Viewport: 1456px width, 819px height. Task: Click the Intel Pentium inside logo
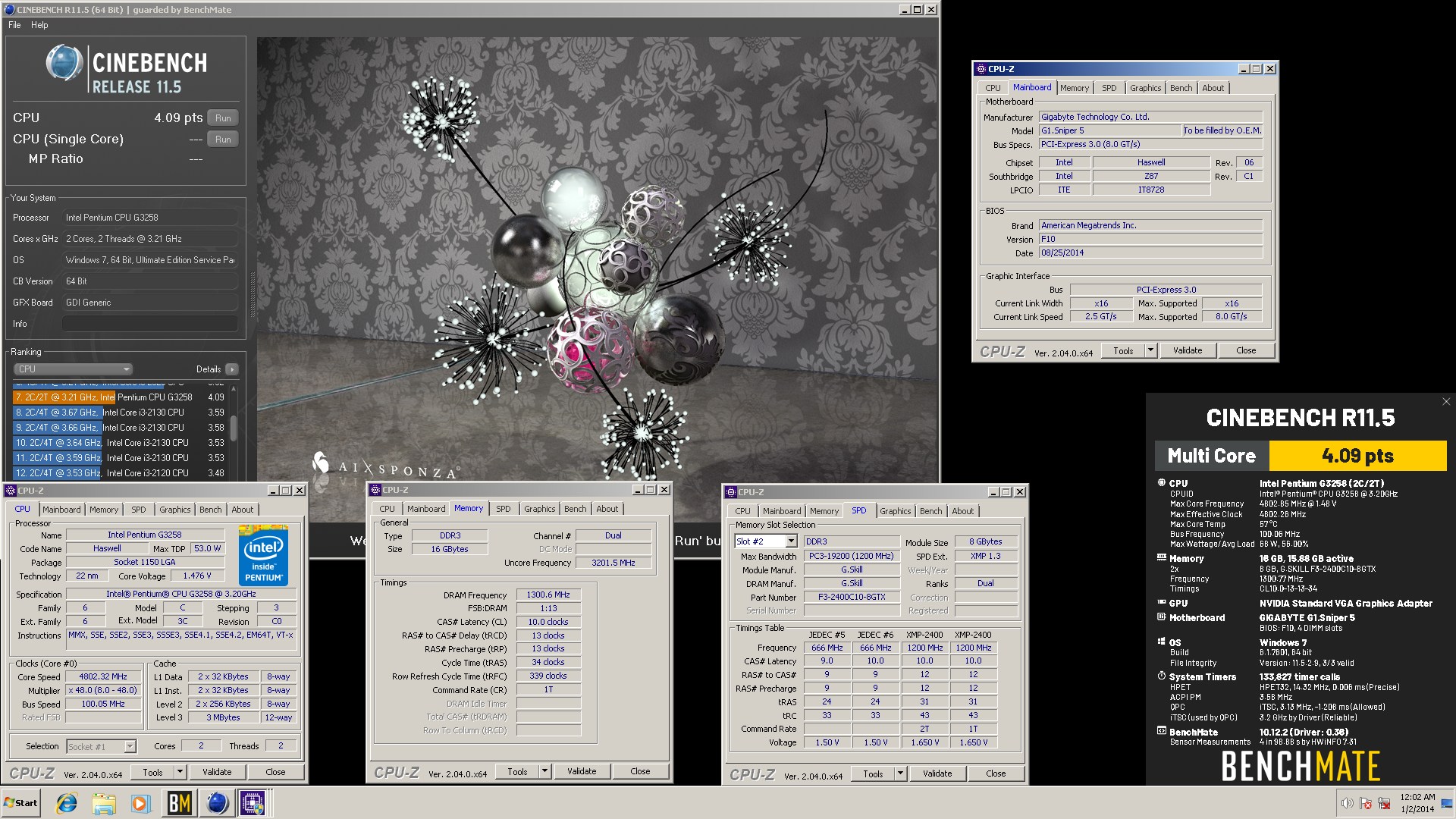(264, 555)
